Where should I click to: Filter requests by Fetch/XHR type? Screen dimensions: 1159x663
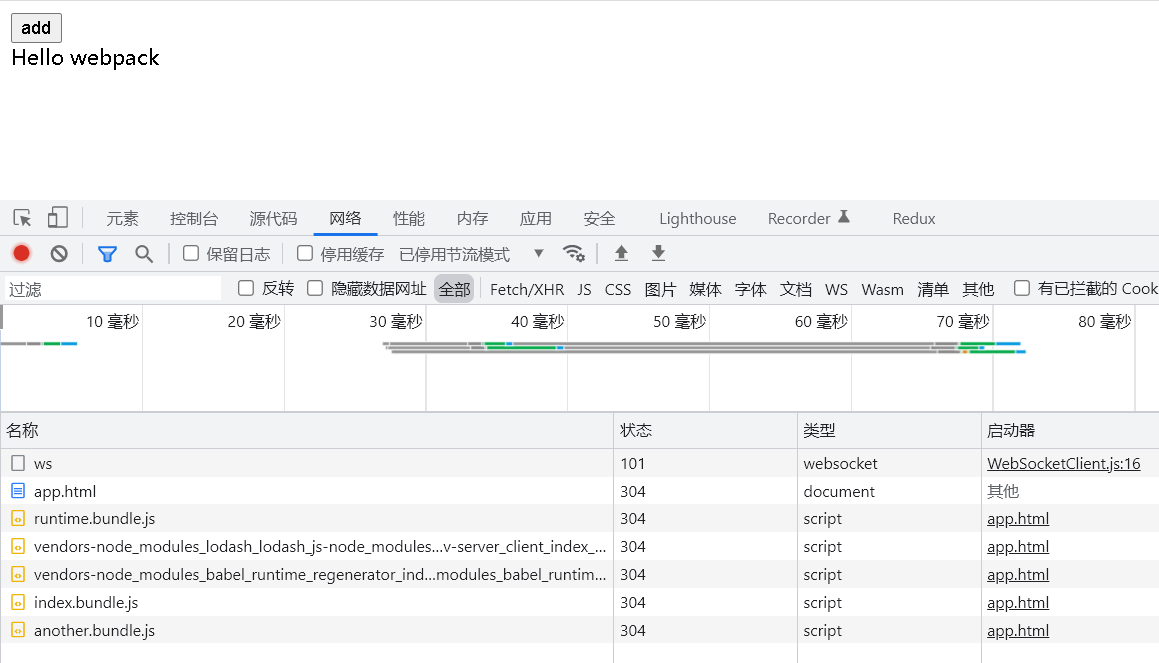[527, 290]
